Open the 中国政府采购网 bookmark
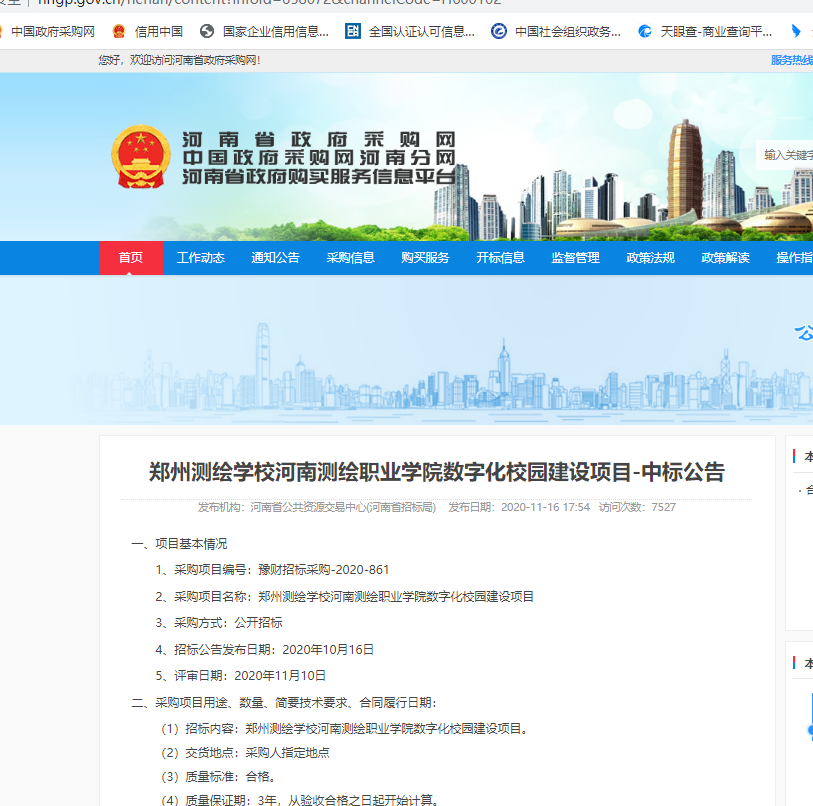This screenshot has width=813, height=806. tap(52, 32)
